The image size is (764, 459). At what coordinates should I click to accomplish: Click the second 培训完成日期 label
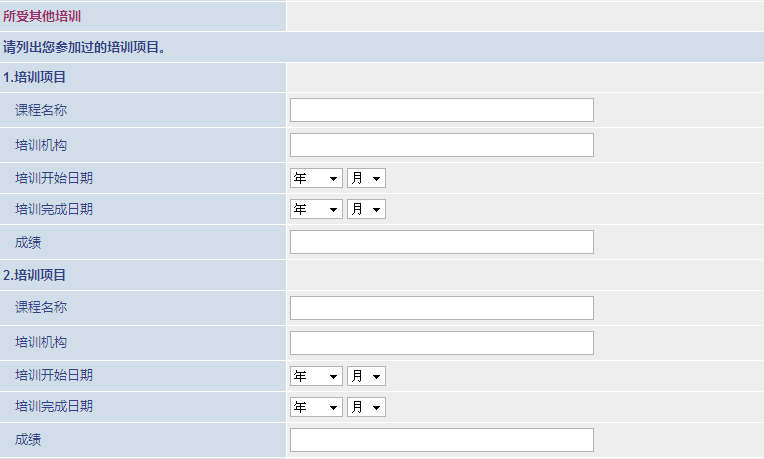(x=54, y=406)
